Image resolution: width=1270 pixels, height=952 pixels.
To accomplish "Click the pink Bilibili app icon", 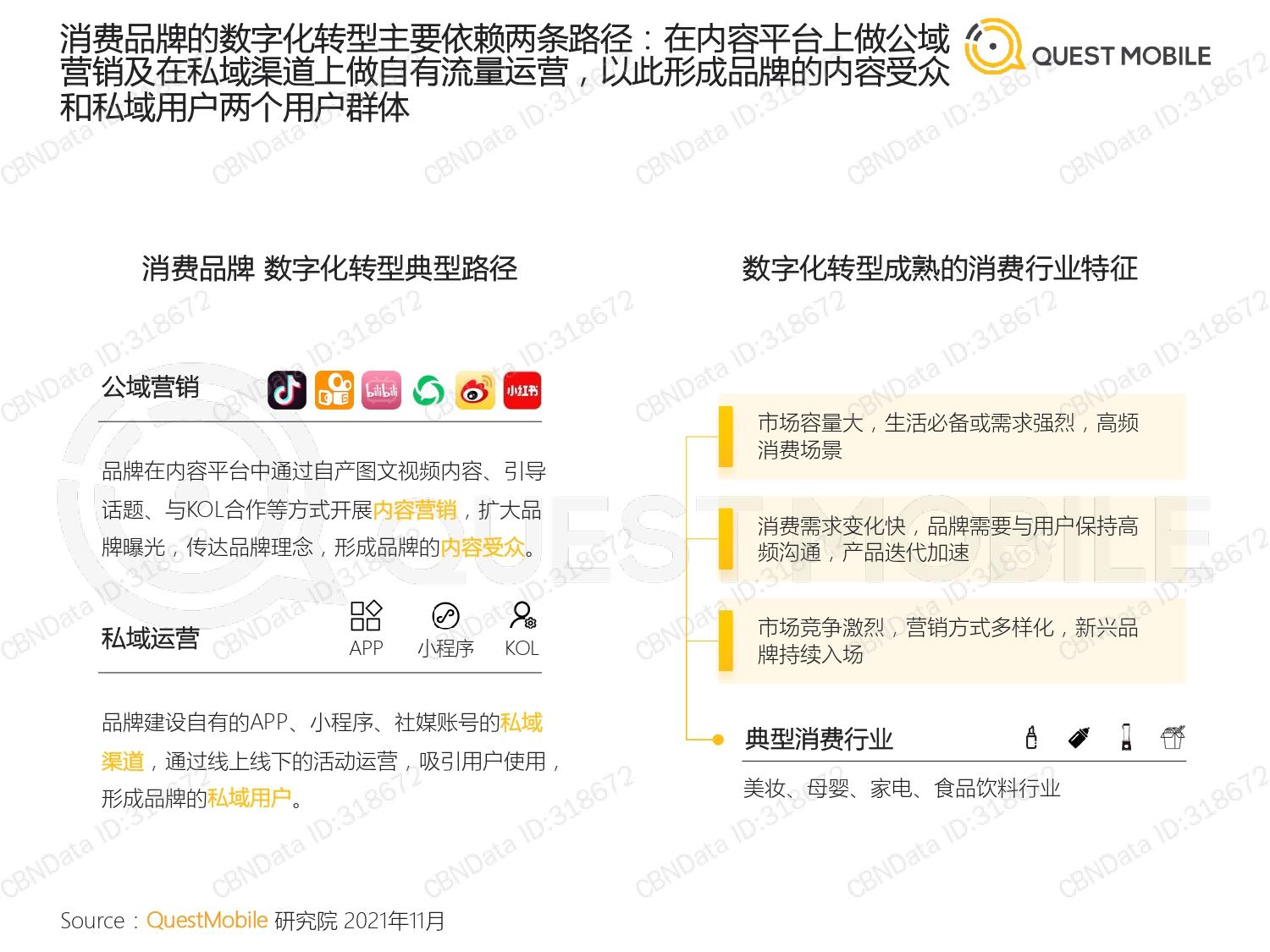I will click(x=381, y=391).
